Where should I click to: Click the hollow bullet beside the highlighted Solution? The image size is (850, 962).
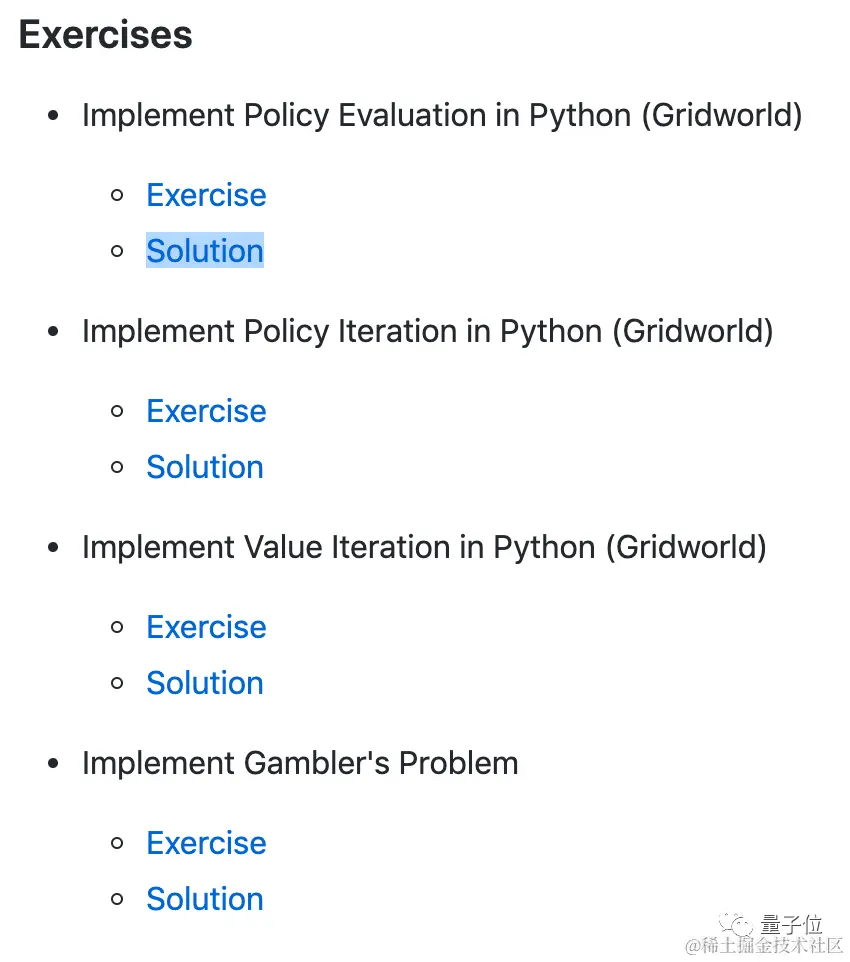point(118,251)
